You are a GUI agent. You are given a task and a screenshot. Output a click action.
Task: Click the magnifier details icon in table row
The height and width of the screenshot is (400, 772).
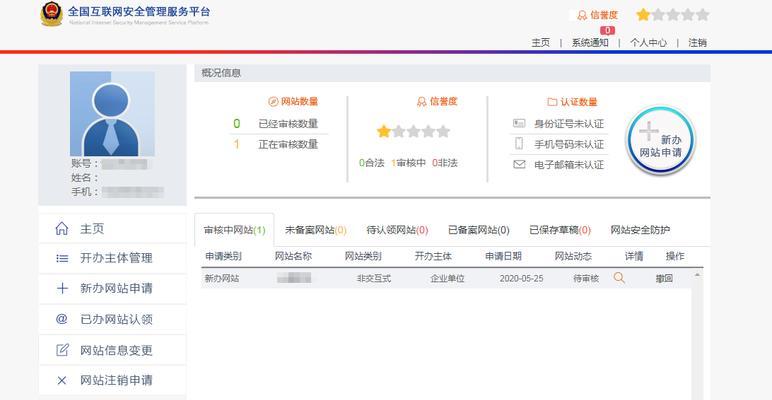pos(619,278)
